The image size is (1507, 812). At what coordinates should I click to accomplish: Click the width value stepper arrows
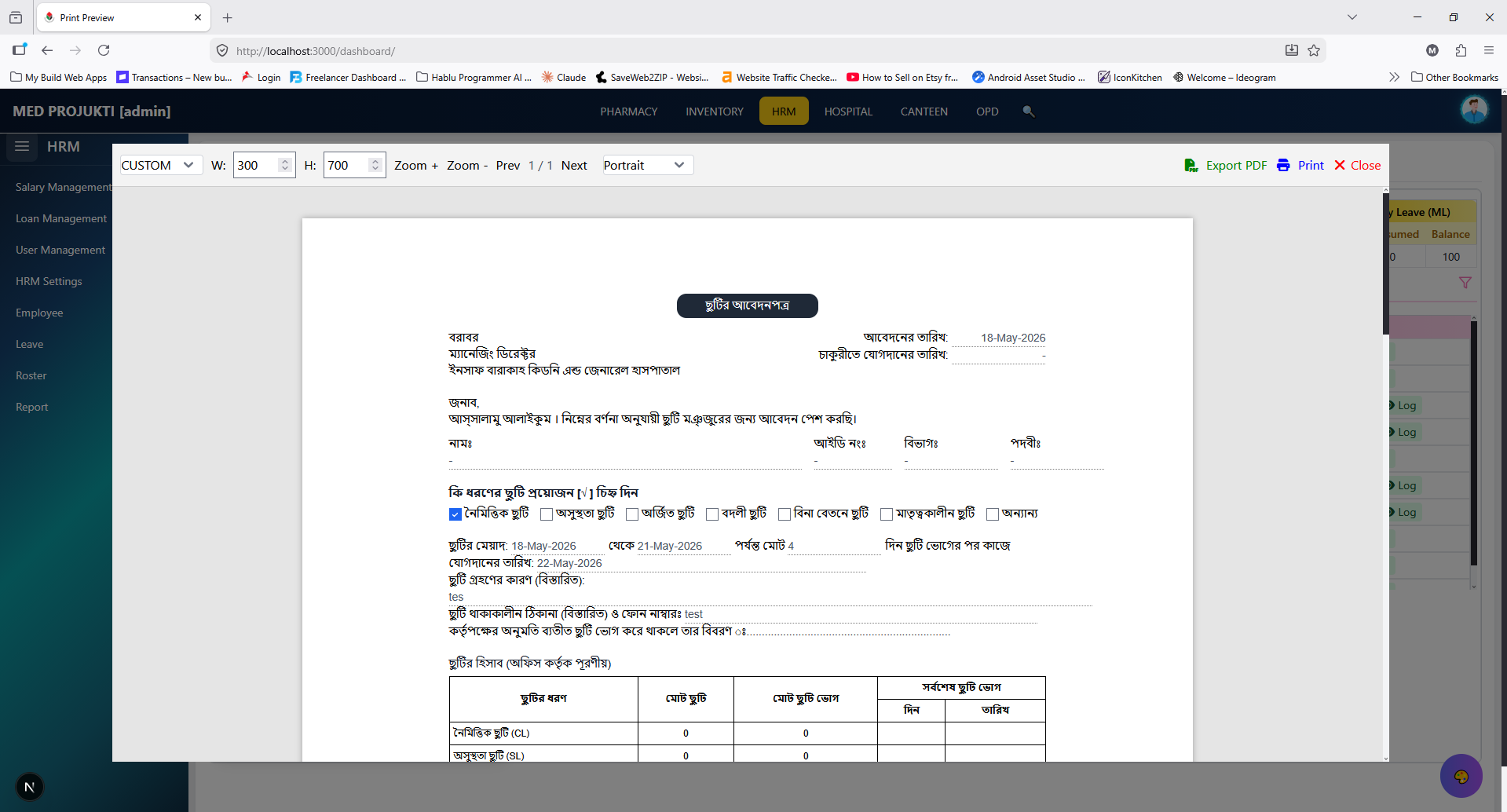[285, 165]
